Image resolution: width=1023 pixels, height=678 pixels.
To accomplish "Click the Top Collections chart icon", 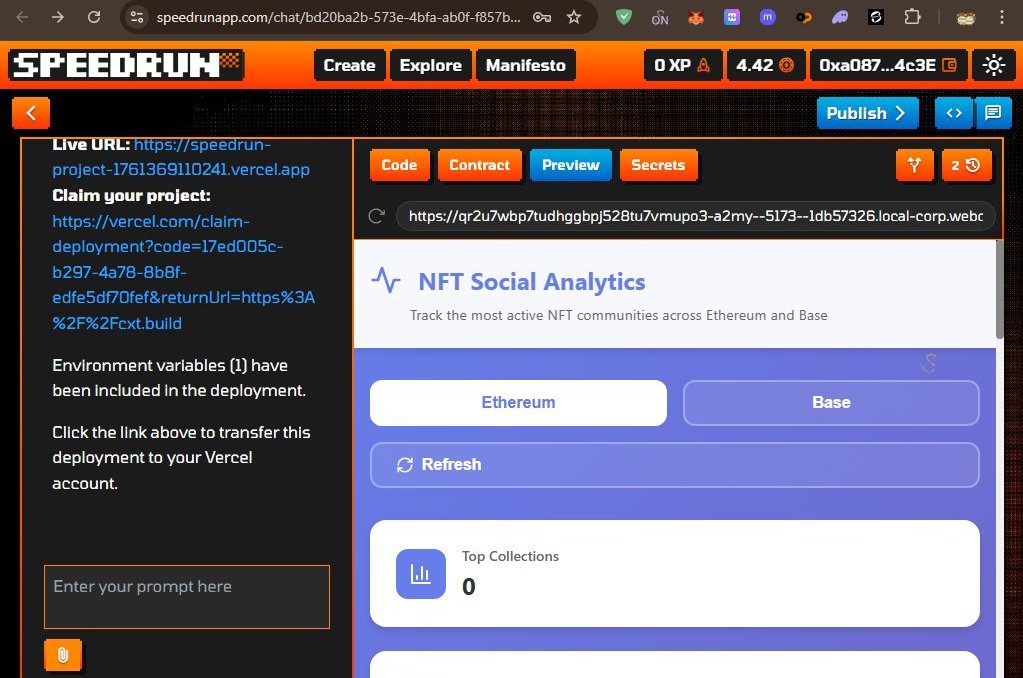I will 421,574.
